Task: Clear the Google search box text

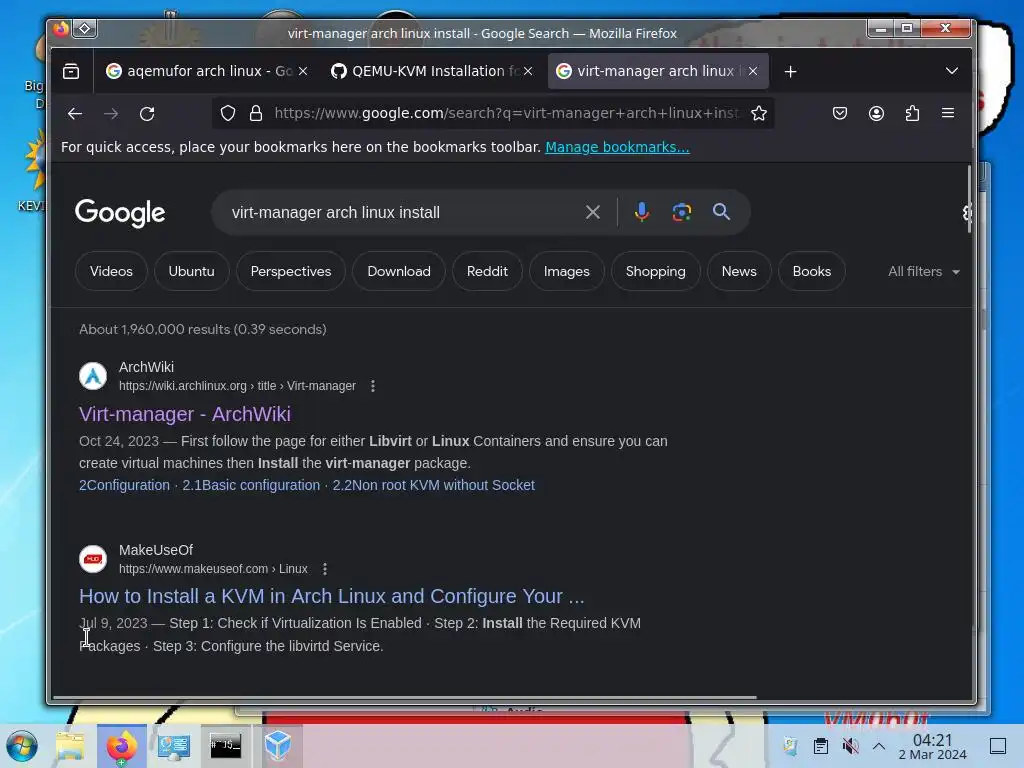Action: click(x=592, y=212)
